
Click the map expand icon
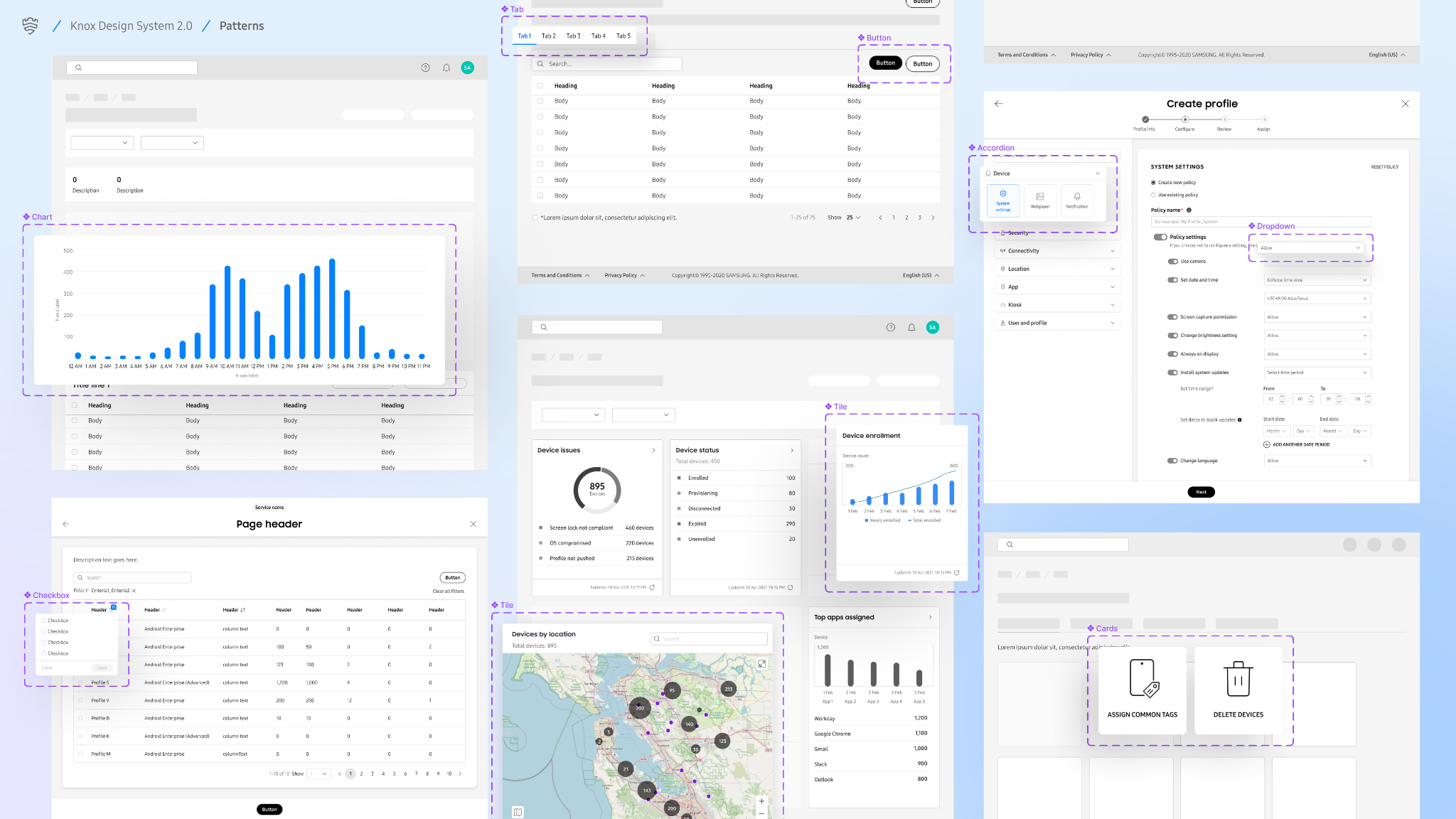tap(761, 664)
